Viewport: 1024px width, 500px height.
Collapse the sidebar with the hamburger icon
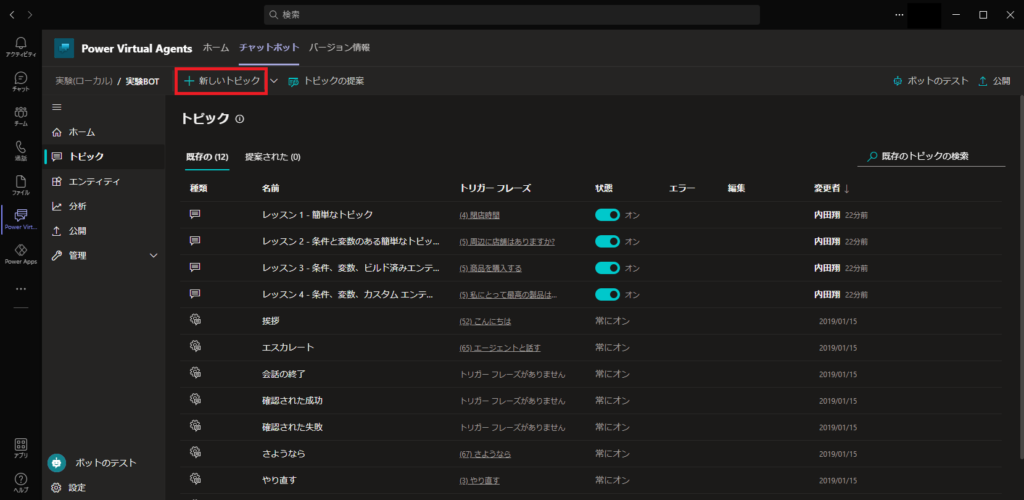click(57, 107)
